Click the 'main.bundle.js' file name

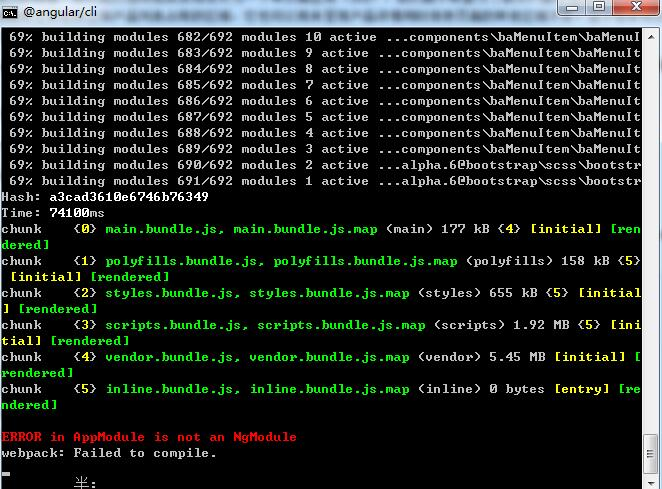pos(161,229)
